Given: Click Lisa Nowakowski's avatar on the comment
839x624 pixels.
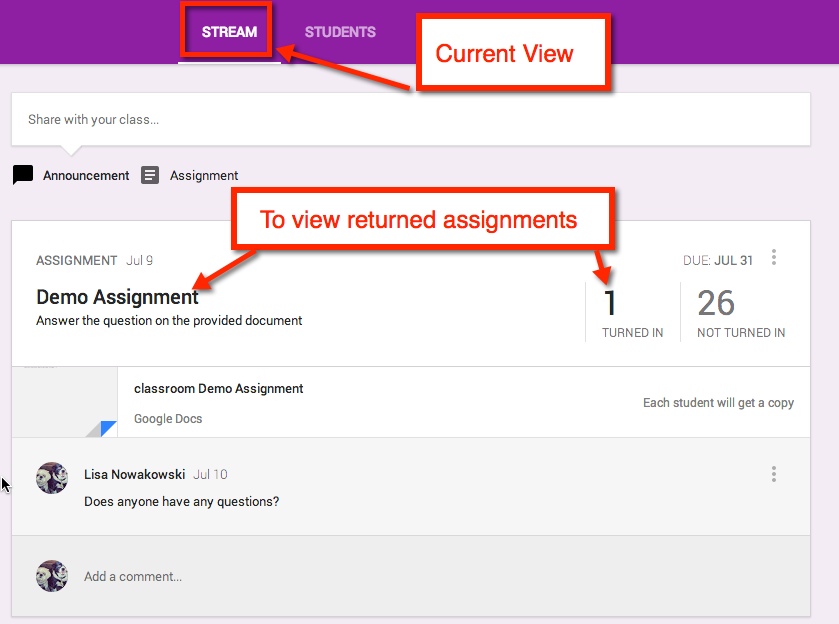Looking at the screenshot, I should 52,478.
